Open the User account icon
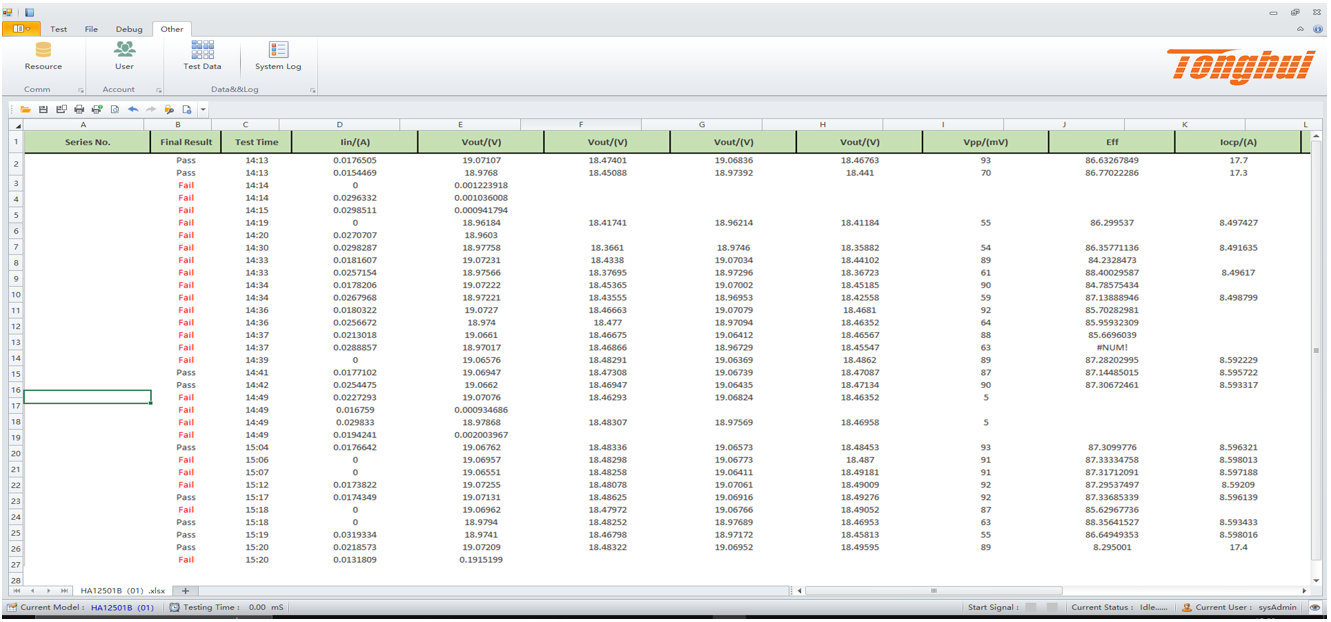1331x622 pixels. click(124, 50)
